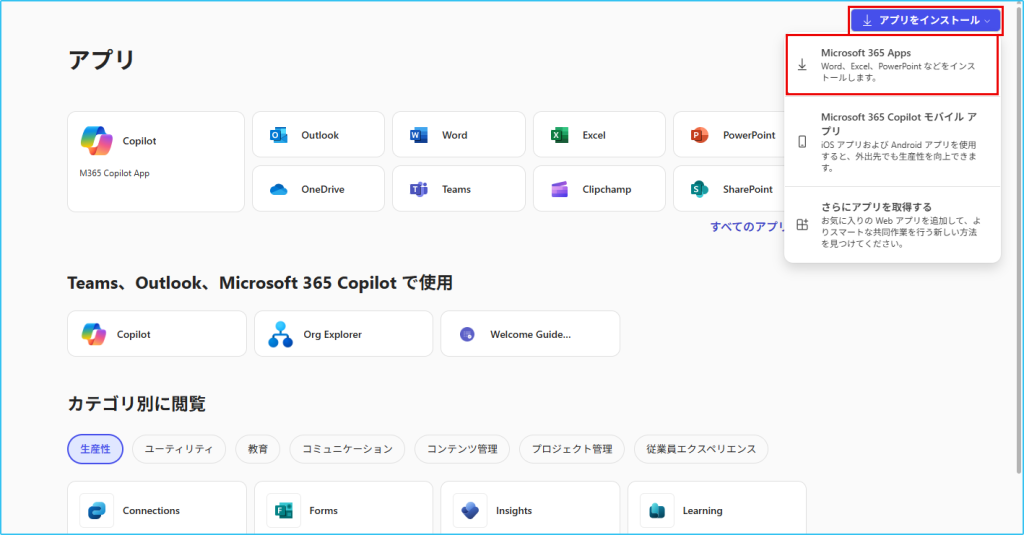Select the 従業員エクスペリエンス category chip
The width and height of the screenshot is (1024, 535).
tap(701, 449)
